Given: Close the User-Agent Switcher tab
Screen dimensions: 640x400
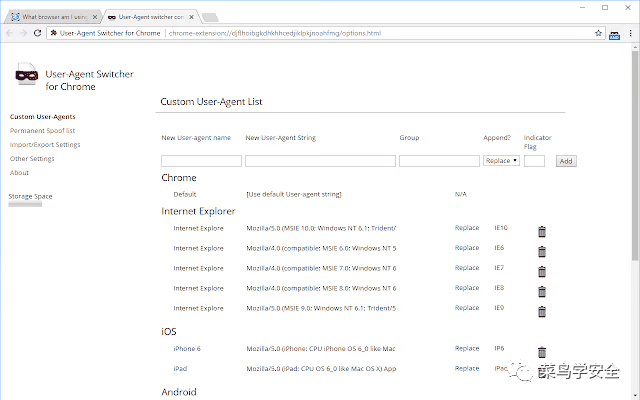Looking at the screenshot, I should 191,17.
